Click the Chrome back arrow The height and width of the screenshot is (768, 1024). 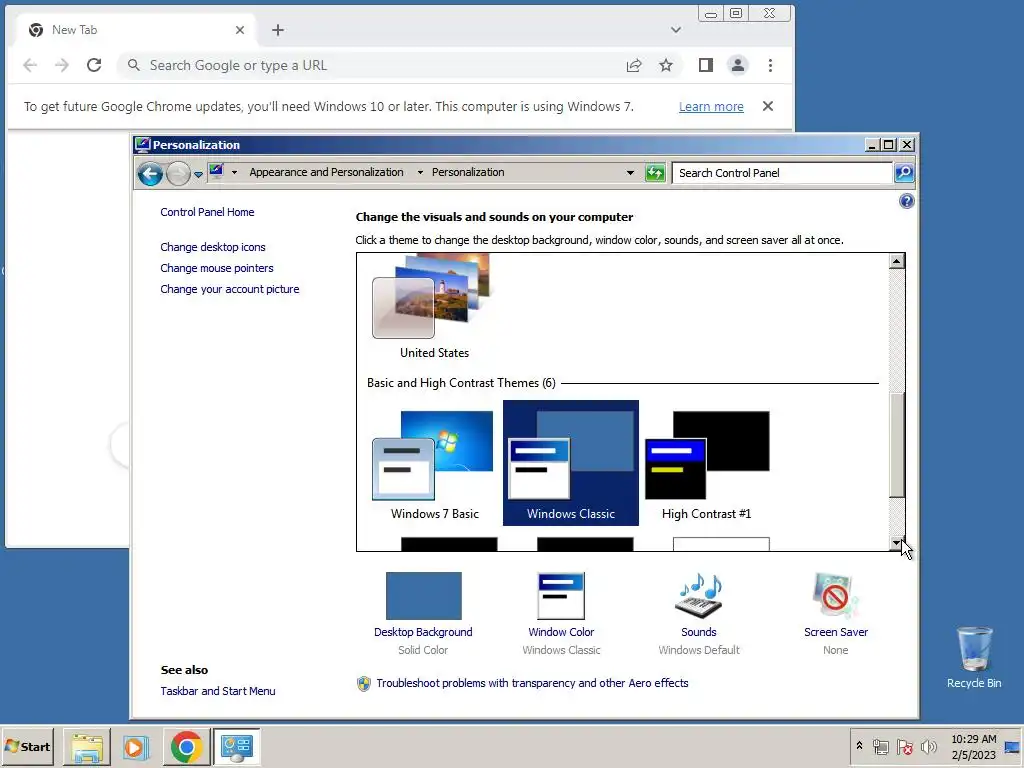coord(30,65)
